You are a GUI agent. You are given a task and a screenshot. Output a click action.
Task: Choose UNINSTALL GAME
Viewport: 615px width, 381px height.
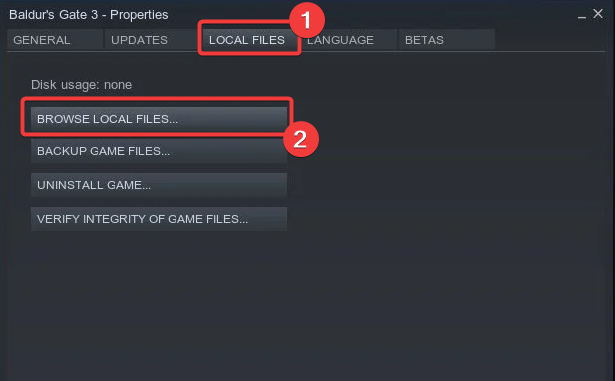click(159, 185)
